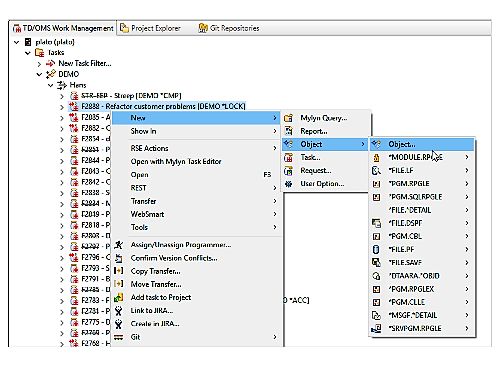Open the REST submenu
Viewport: 500px width, 370px height.
(196, 188)
